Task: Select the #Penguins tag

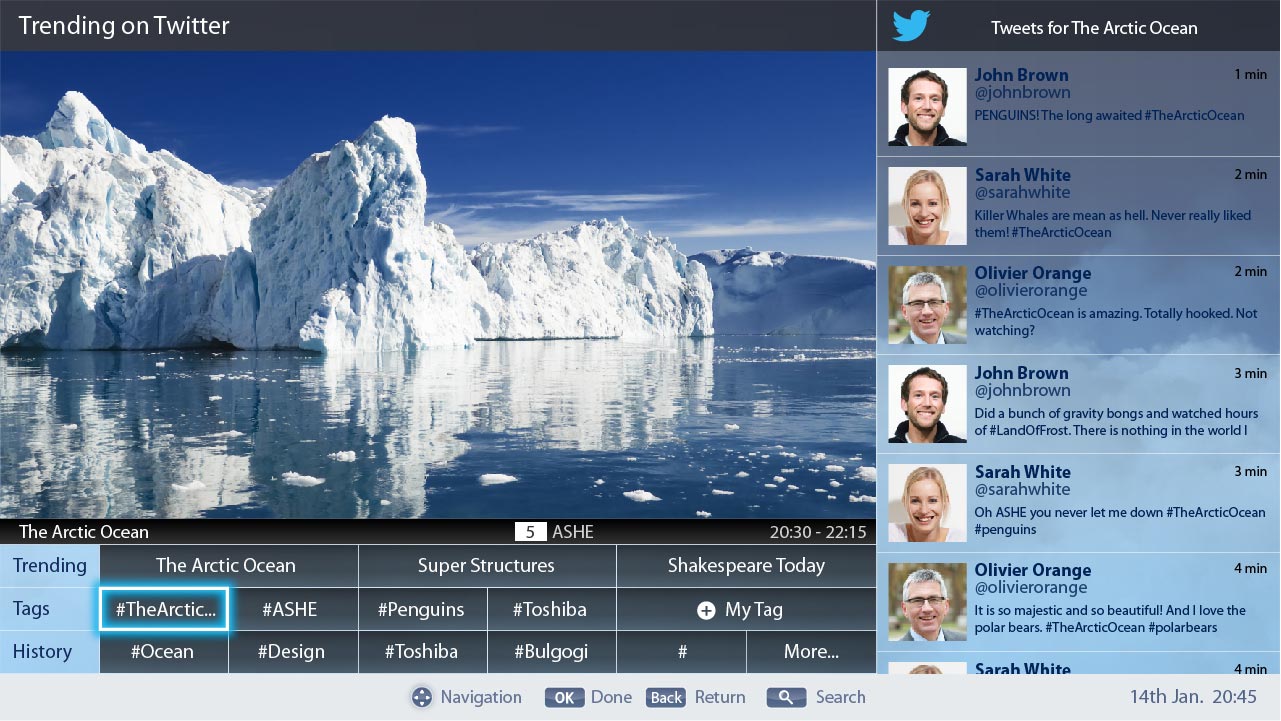Action: pyautogui.click(x=422, y=609)
